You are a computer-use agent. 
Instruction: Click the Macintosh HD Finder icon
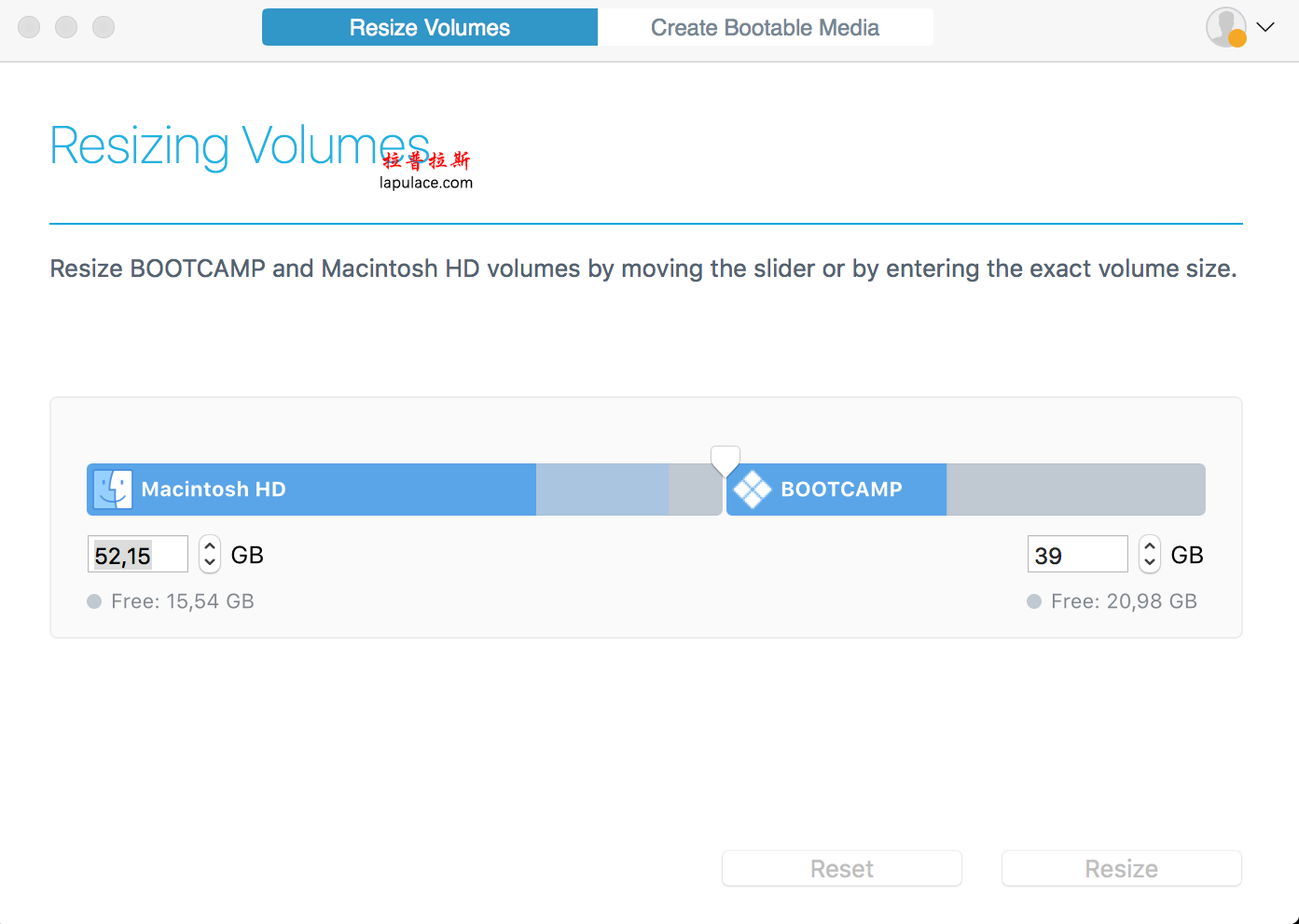point(114,489)
